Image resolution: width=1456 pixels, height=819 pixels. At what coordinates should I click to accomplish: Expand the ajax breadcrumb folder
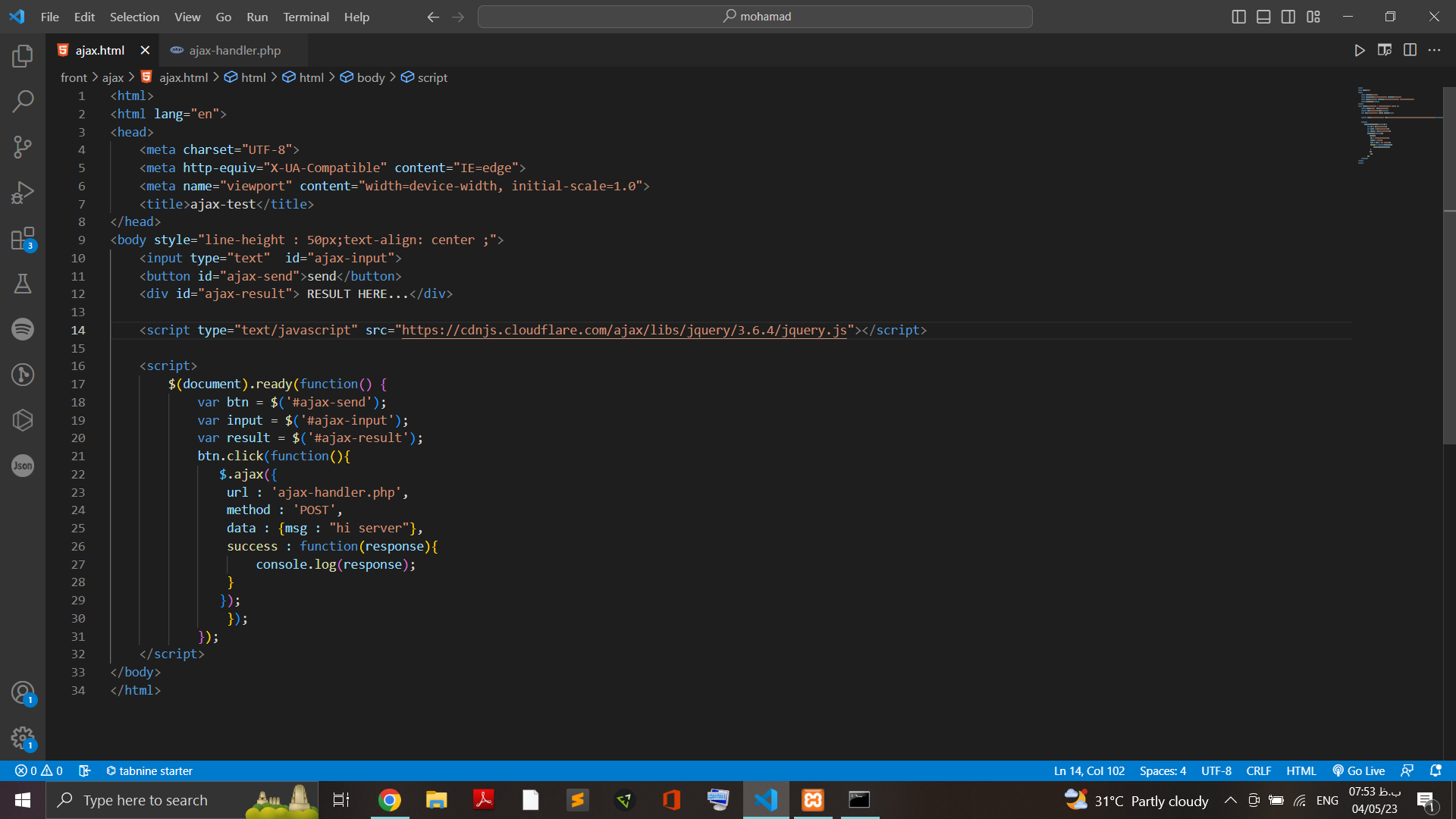coord(113,77)
